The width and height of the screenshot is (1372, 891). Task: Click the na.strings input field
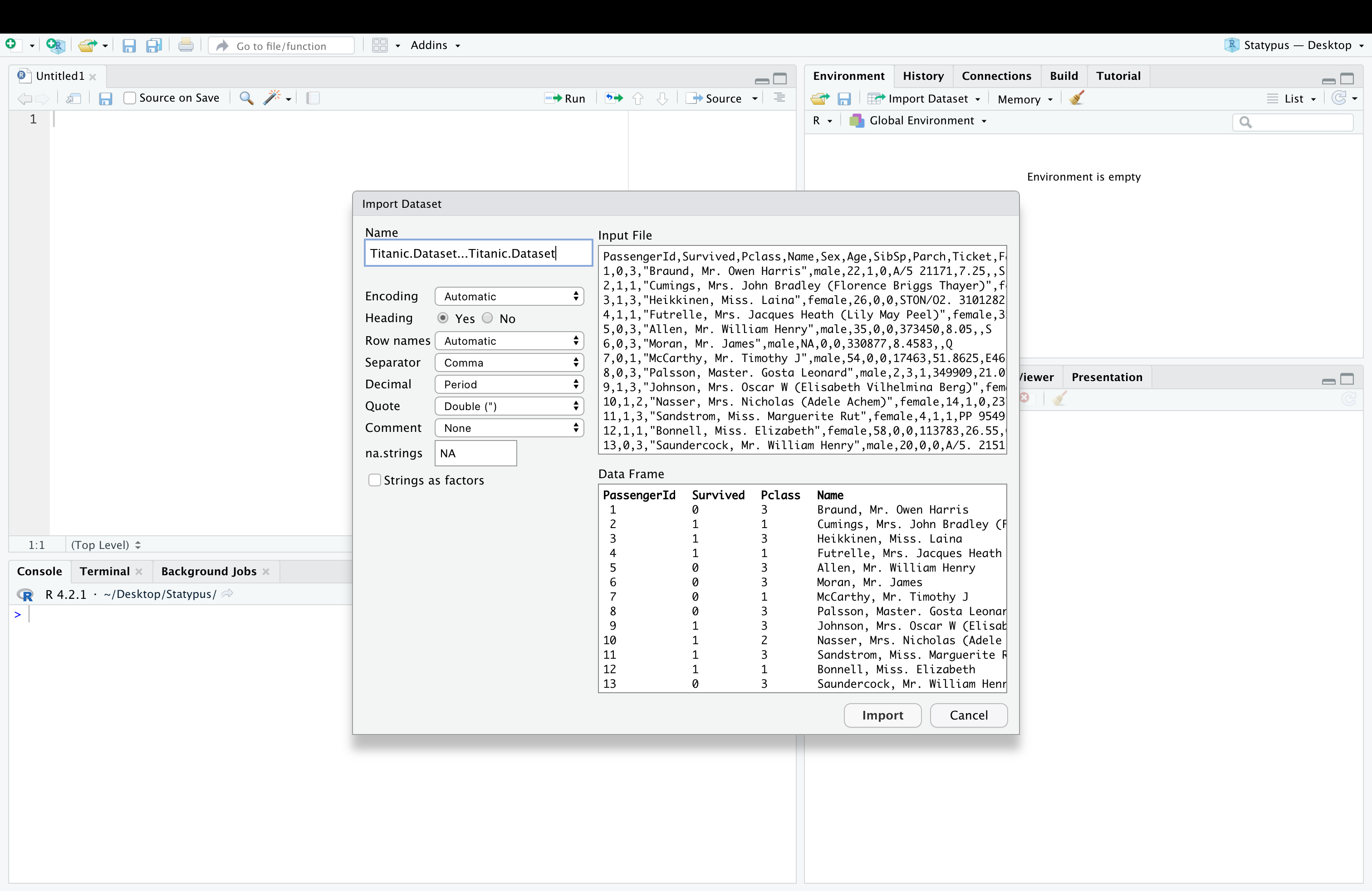tap(475, 453)
